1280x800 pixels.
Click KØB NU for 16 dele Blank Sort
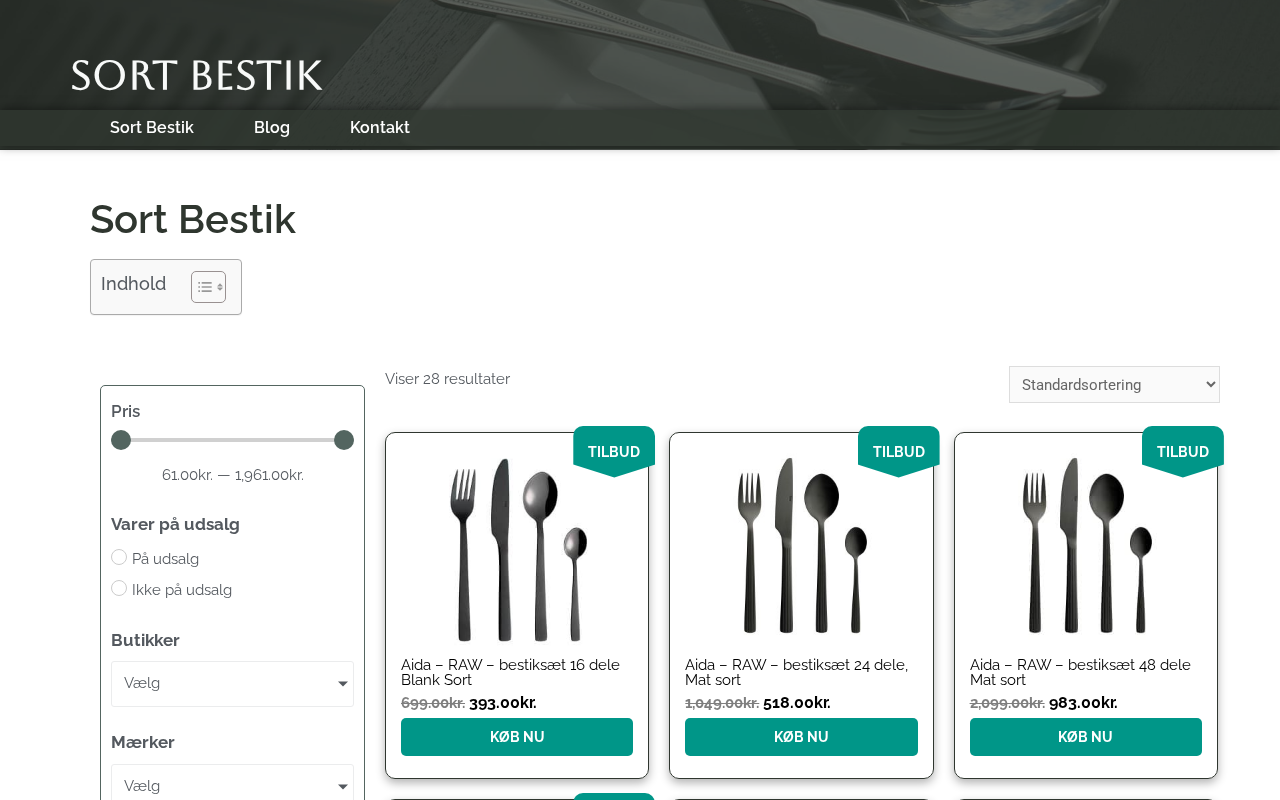pyautogui.click(x=517, y=737)
